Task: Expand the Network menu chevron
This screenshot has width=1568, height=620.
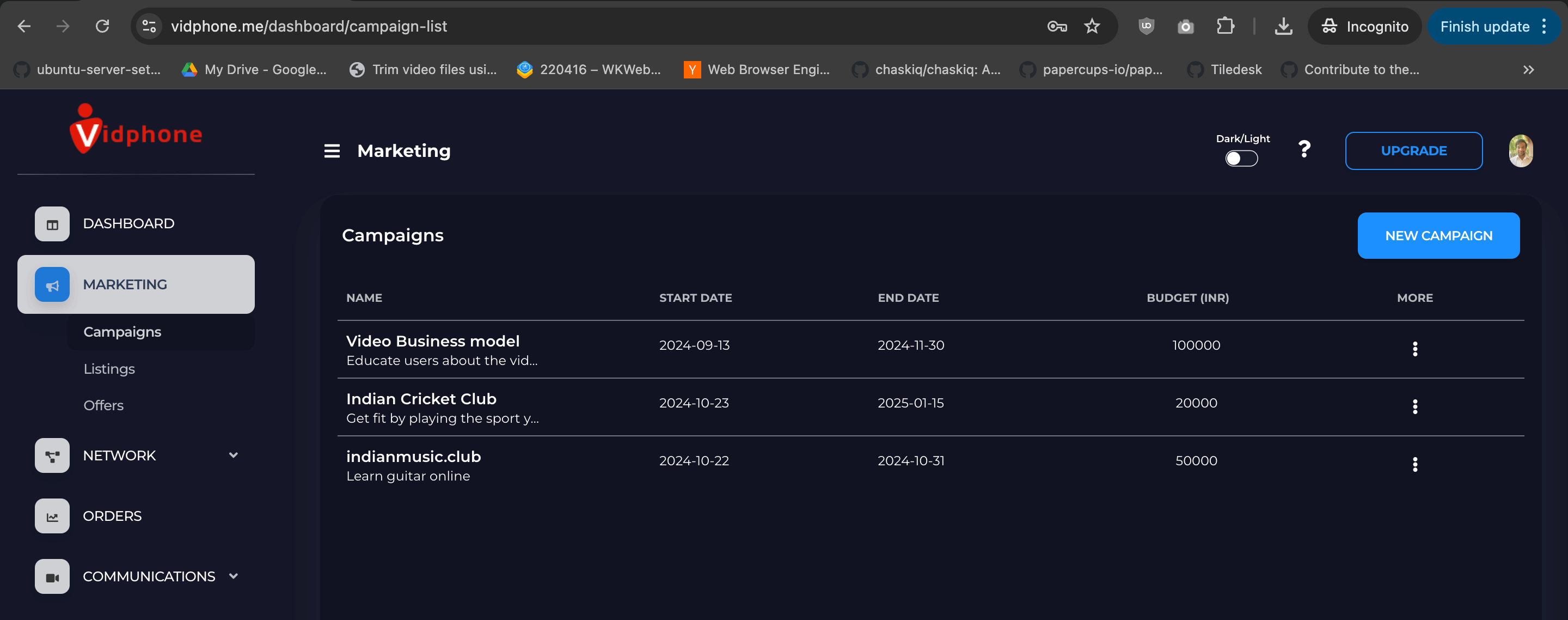Action: point(233,455)
